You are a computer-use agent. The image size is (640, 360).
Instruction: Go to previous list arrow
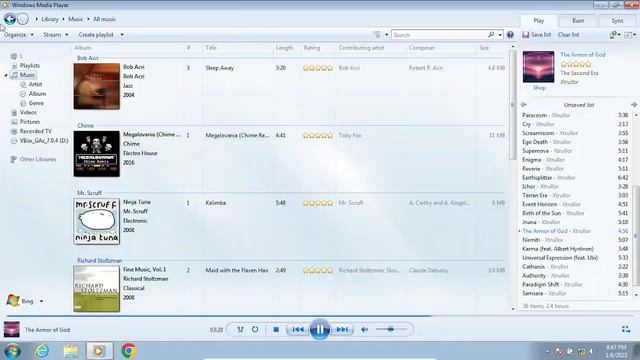click(524, 105)
